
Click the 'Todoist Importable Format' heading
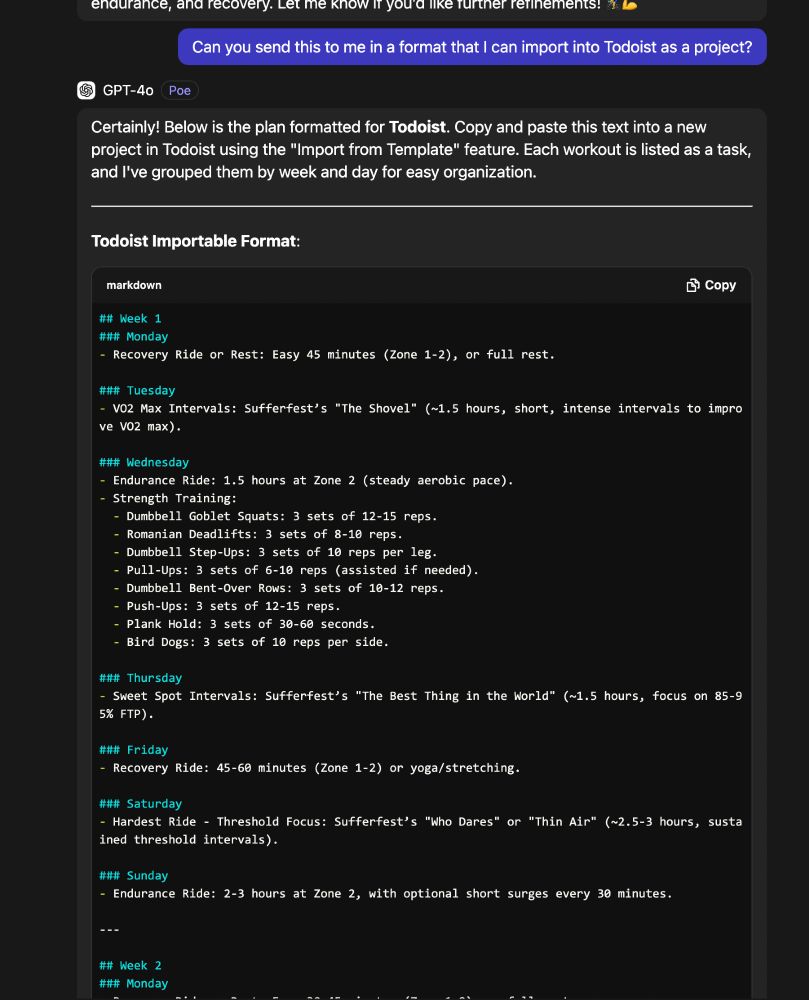(x=195, y=240)
